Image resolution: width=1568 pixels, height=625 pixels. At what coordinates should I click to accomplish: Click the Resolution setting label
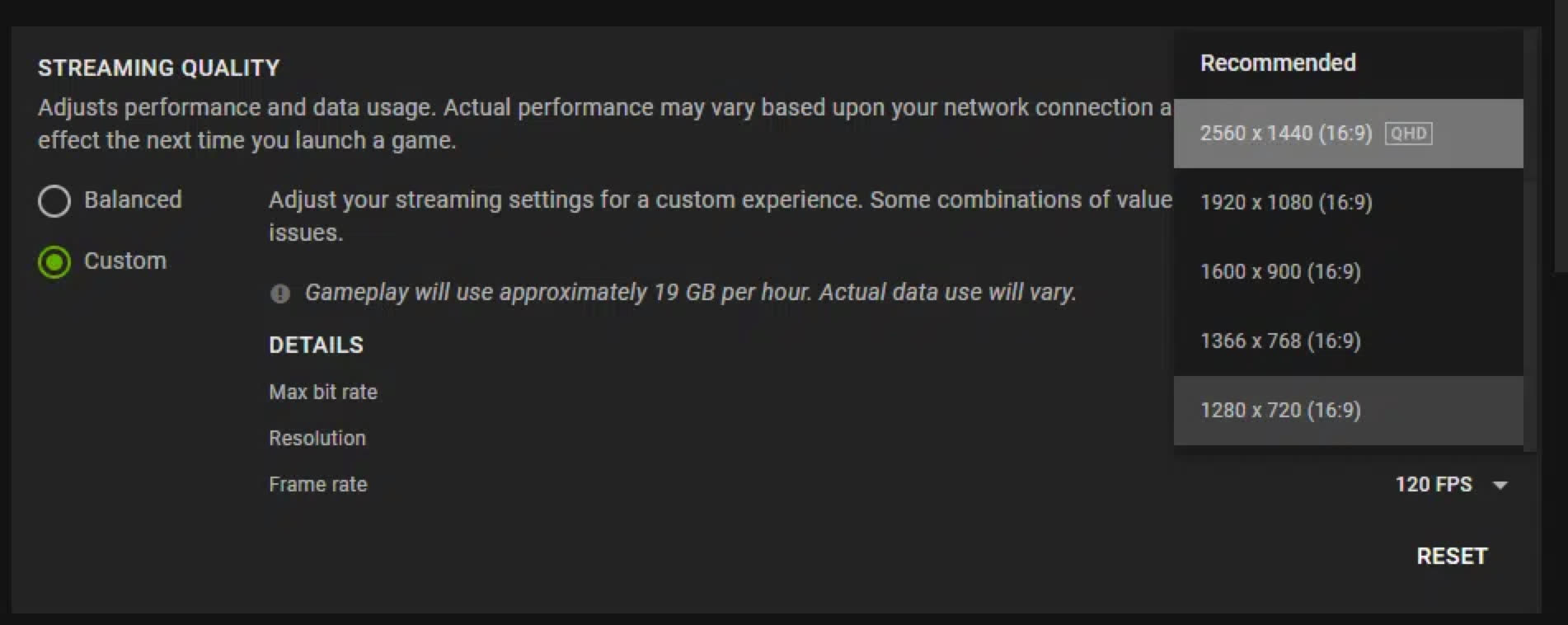click(x=317, y=439)
